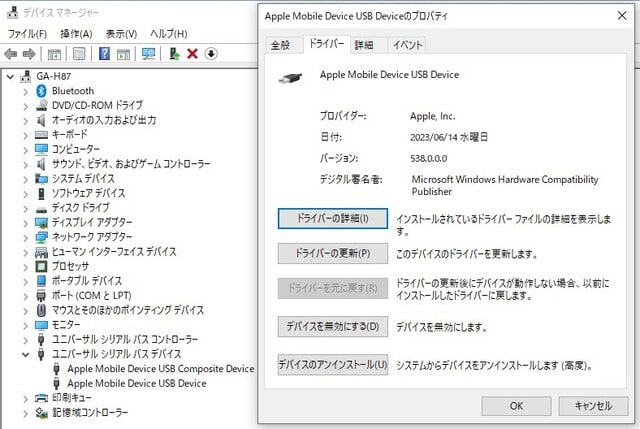Expand the Bluetooth node
Viewport: 640px width, 429px height.
[26, 91]
